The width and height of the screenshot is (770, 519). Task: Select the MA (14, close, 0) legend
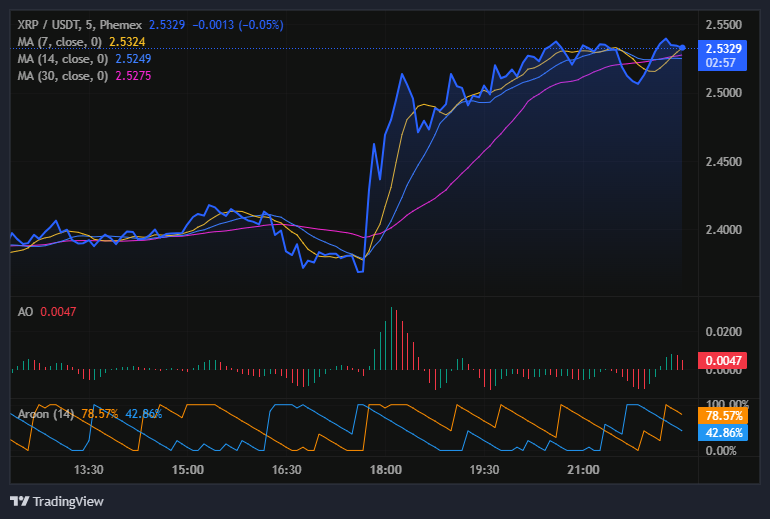pyautogui.click(x=62, y=58)
